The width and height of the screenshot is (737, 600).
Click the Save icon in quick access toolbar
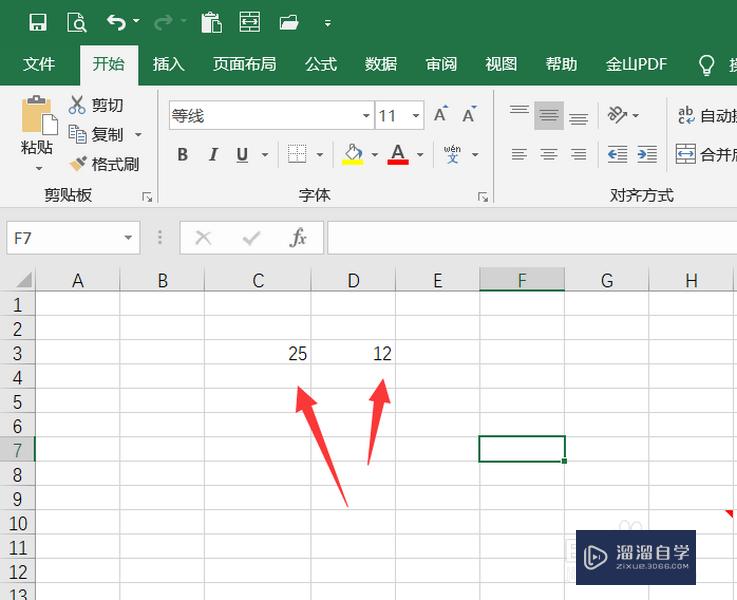[38, 22]
